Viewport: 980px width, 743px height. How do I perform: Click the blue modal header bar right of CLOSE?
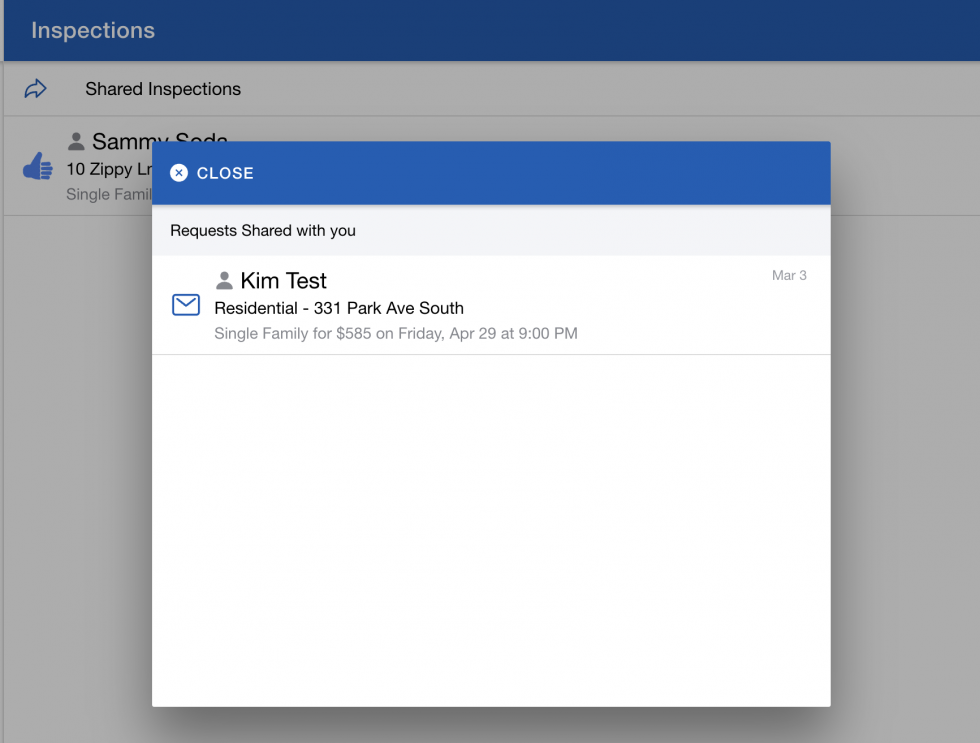coord(540,173)
